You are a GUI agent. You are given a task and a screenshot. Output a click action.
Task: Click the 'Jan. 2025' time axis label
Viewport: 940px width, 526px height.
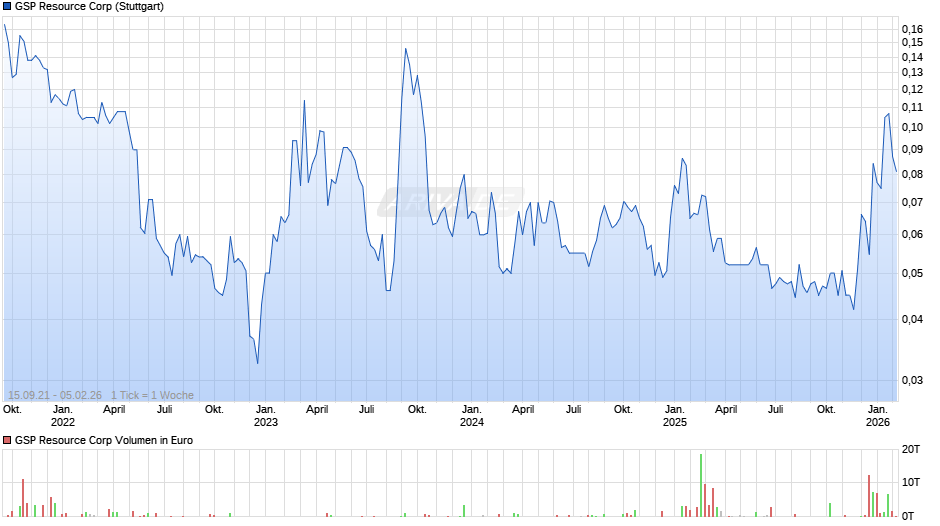(x=674, y=416)
